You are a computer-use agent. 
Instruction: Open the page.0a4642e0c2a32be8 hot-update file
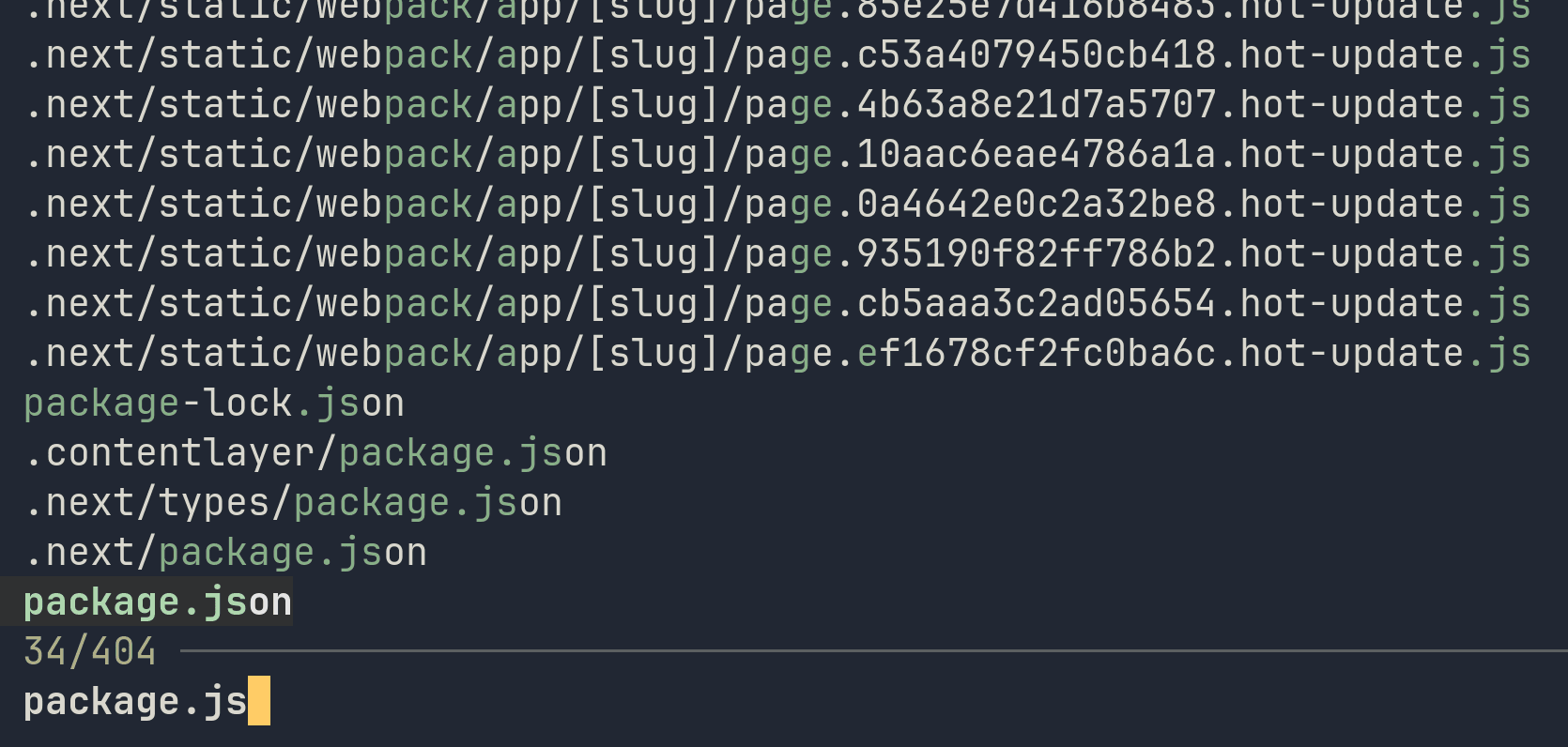tap(777, 205)
